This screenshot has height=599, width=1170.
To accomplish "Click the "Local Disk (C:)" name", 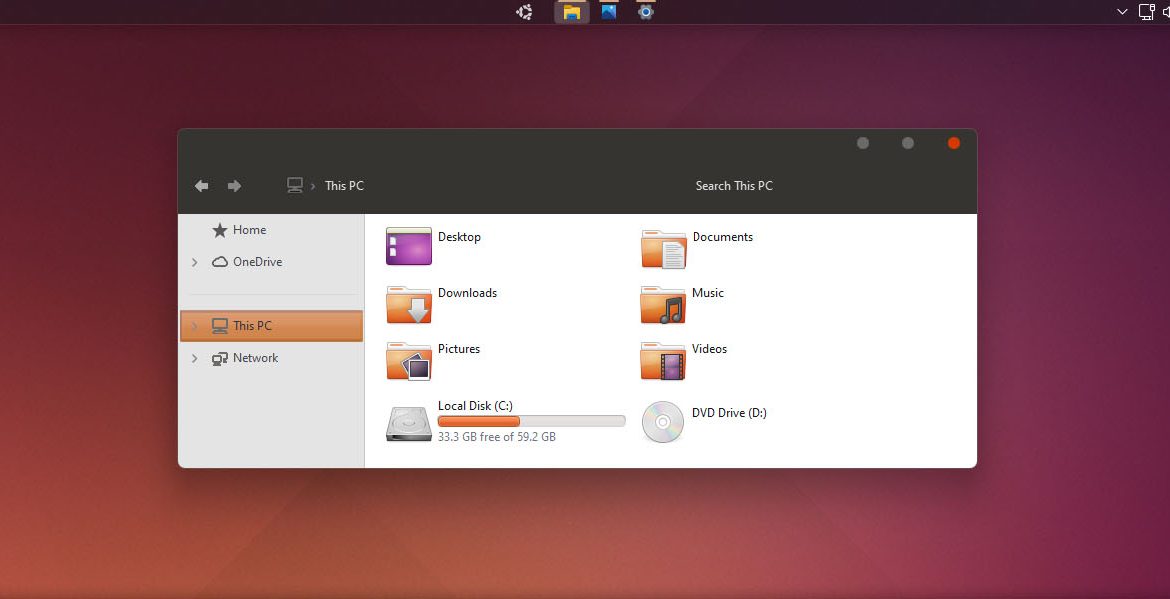I will tap(475, 406).
